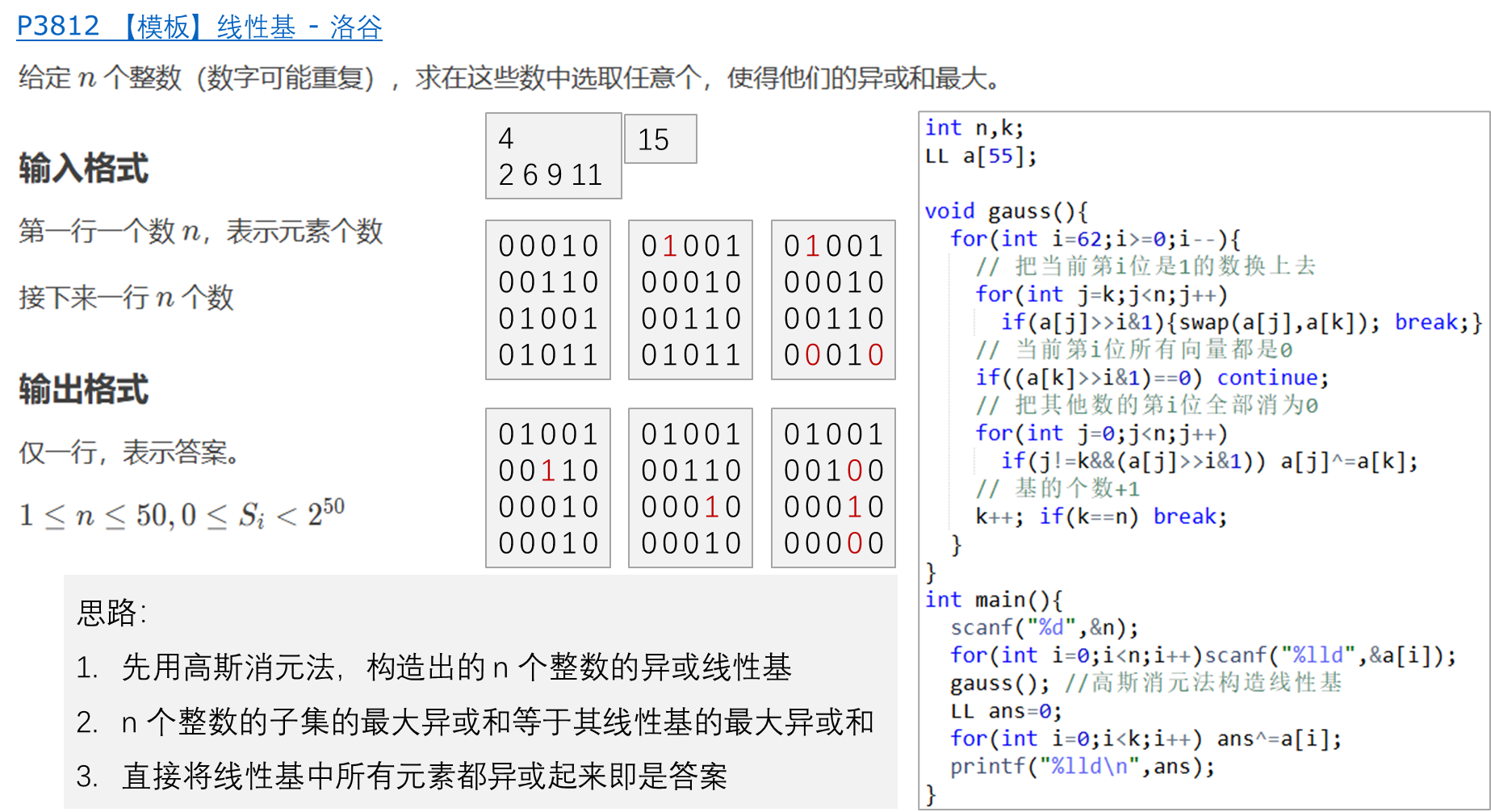Viewport: 1491px width, 812px height.
Task: Click the printf("%lld\n",ans); line
Action: [1083, 766]
